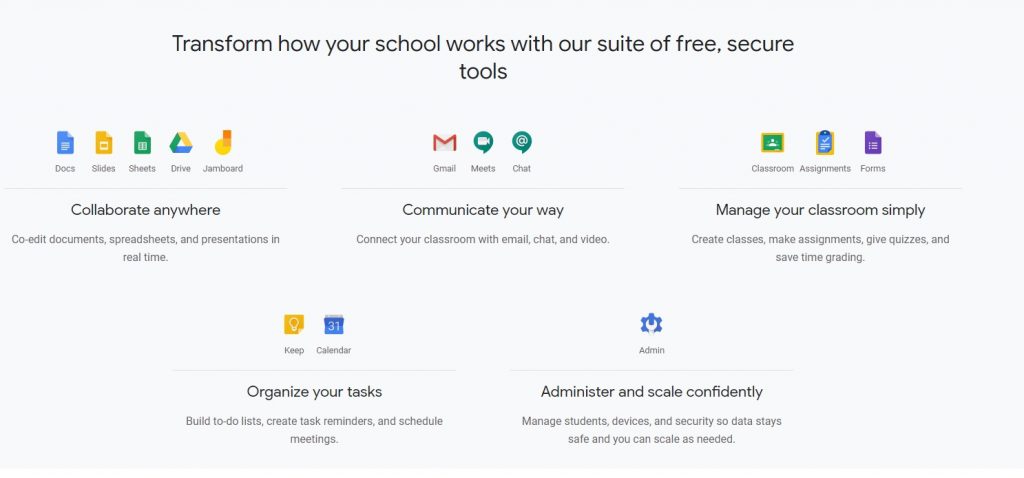Click the yellow Slides icon

tap(104, 142)
